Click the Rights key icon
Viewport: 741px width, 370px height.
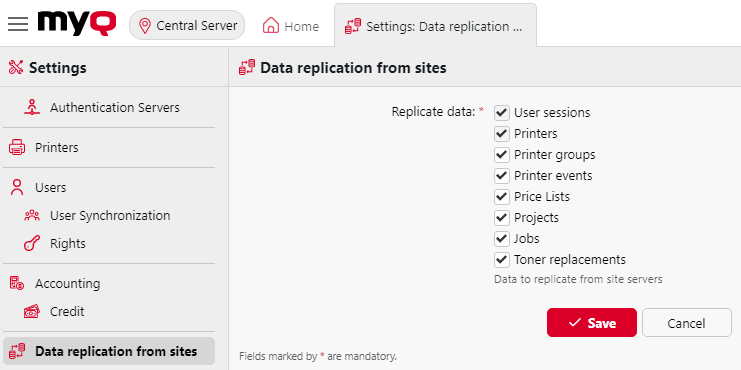pyautogui.click(x=32, y=244)
